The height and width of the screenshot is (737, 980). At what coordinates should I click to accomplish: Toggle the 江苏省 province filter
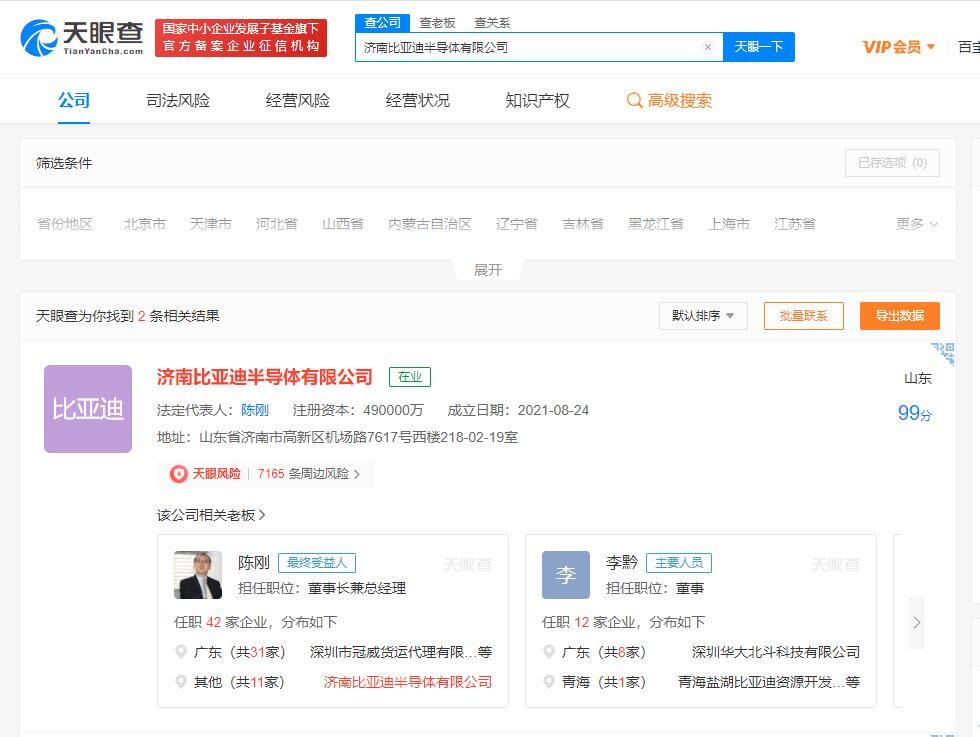[x=795, y=224]
